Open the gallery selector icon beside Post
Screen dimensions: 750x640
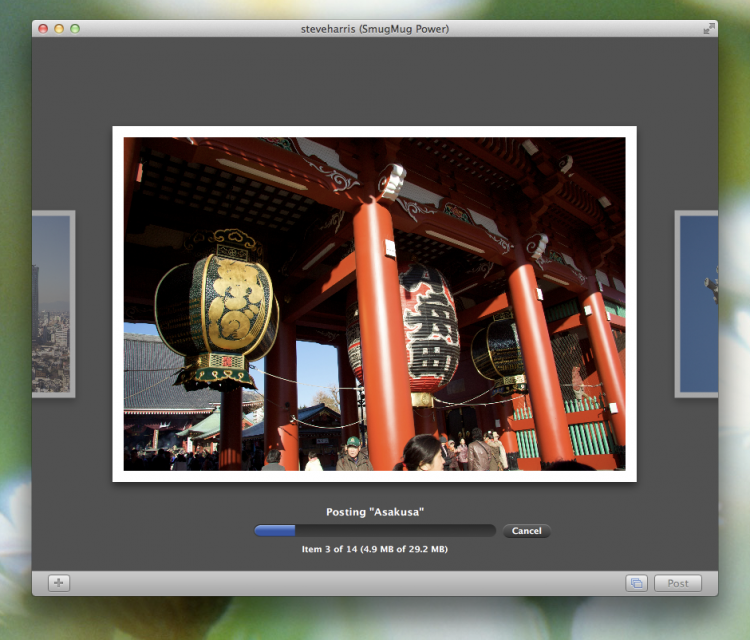coord(636,583)
